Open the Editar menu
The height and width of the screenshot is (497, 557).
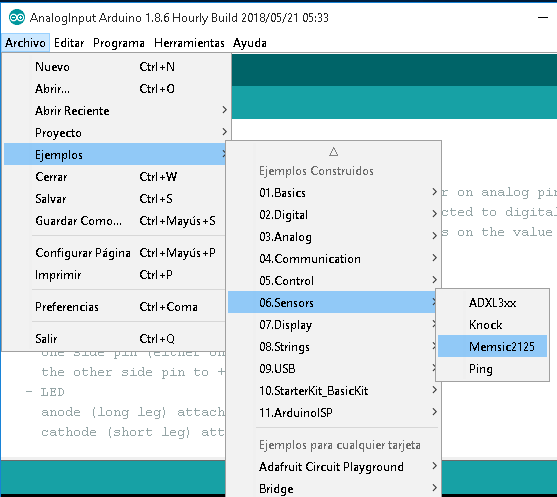tap(69, 43)
